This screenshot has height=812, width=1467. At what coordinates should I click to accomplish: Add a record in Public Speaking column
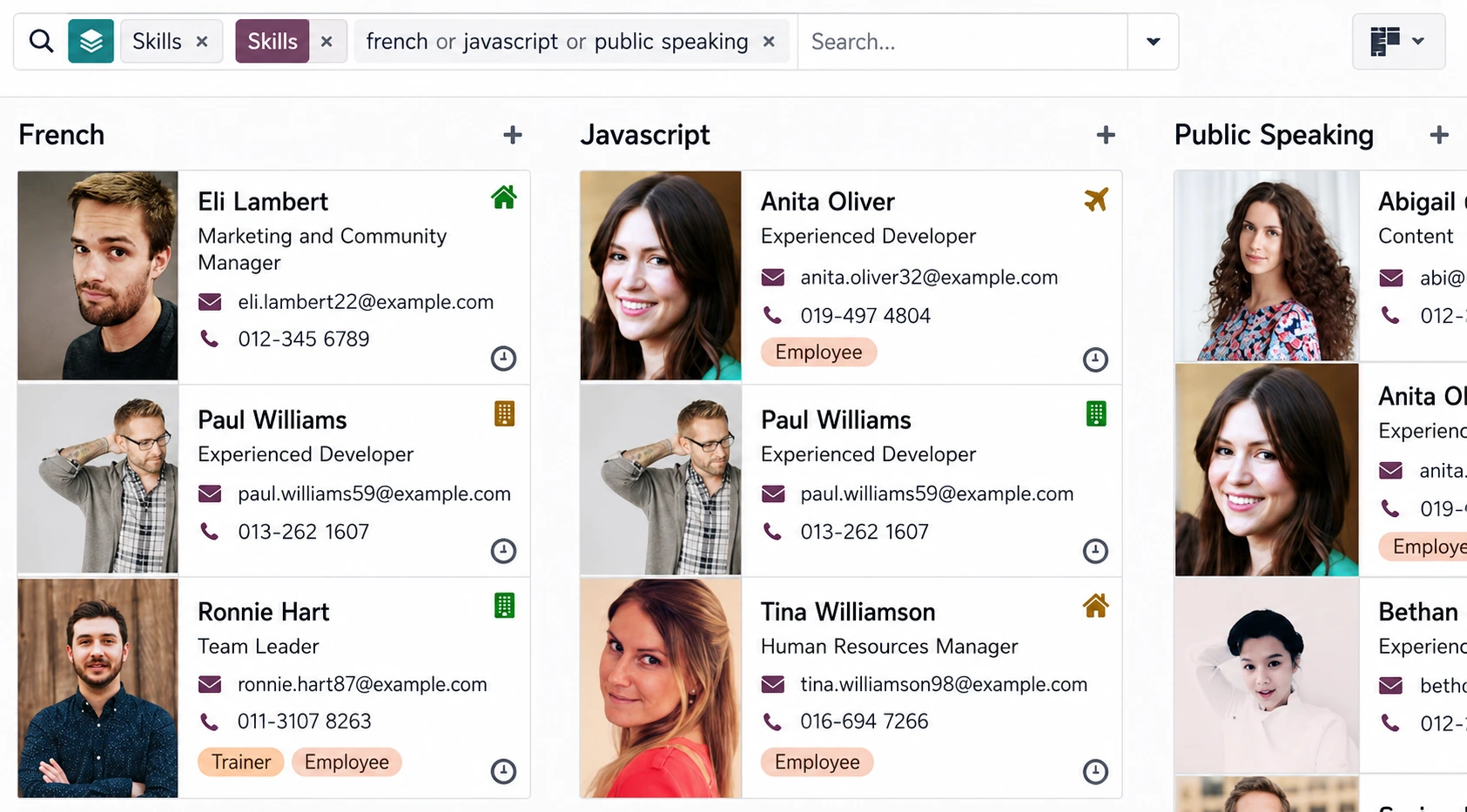click(x=1439, y=135)
